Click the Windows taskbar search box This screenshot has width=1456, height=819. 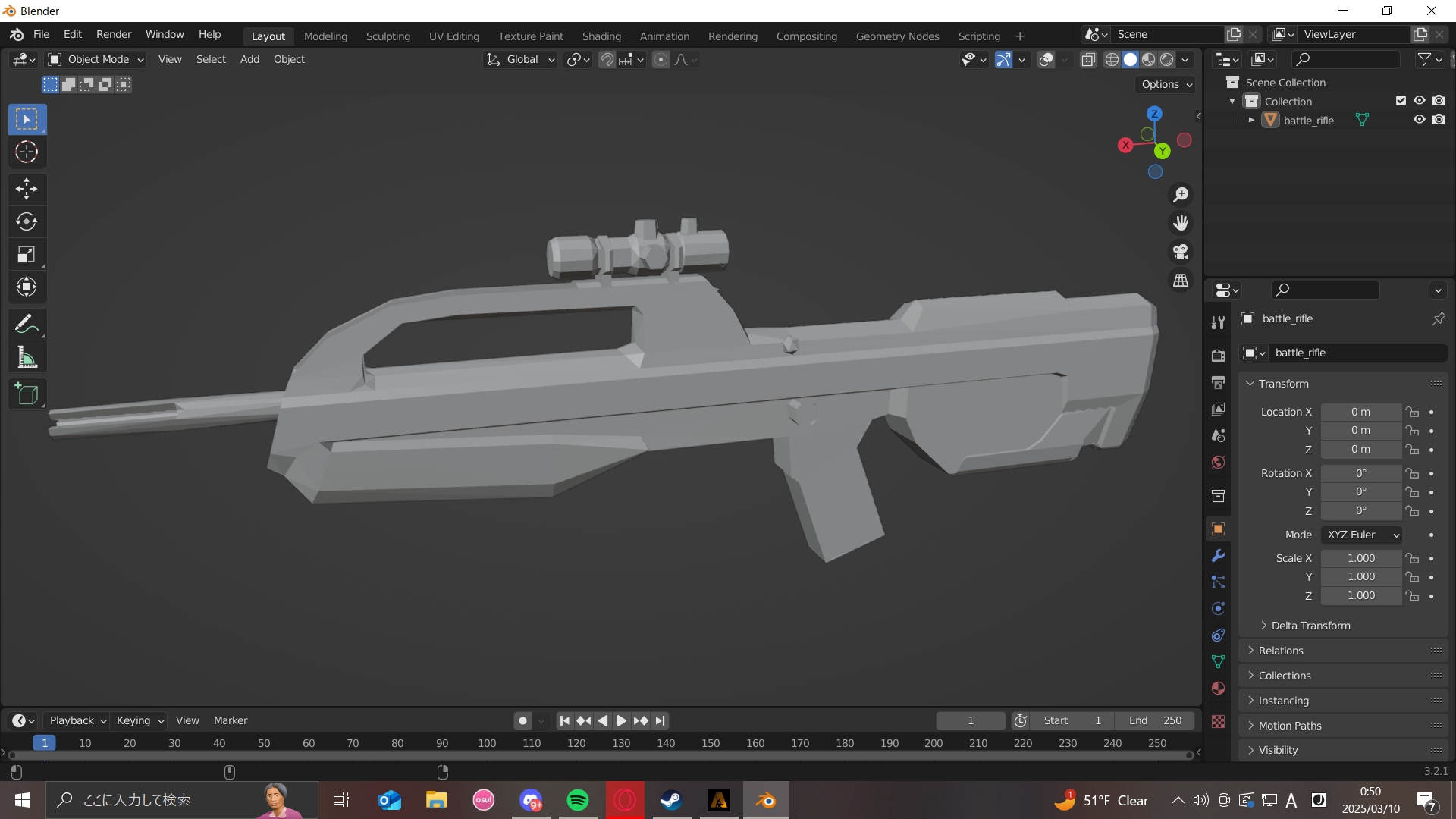[182, 800]
